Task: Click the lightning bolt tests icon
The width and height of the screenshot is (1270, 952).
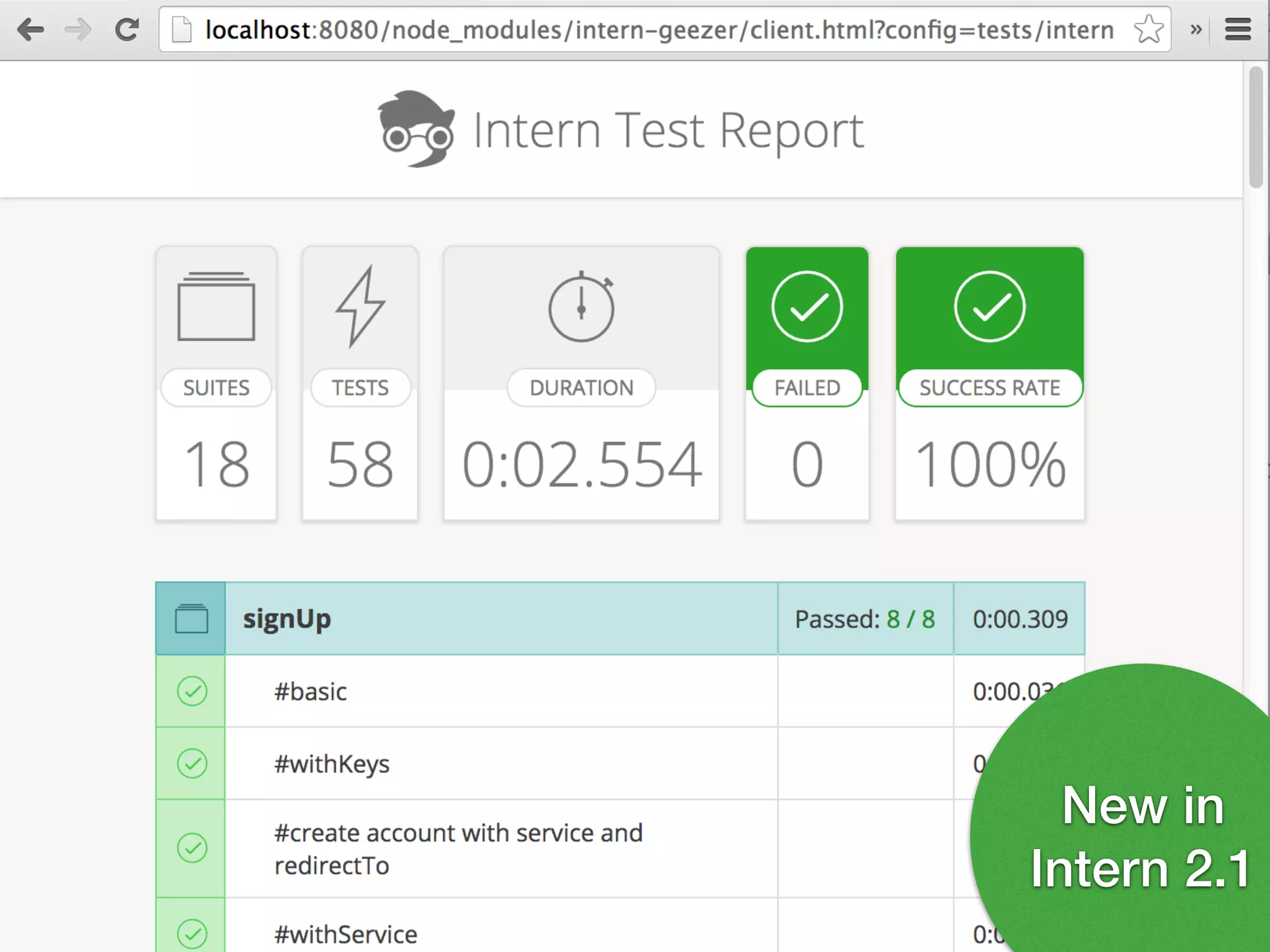Action: pos(360,306)
